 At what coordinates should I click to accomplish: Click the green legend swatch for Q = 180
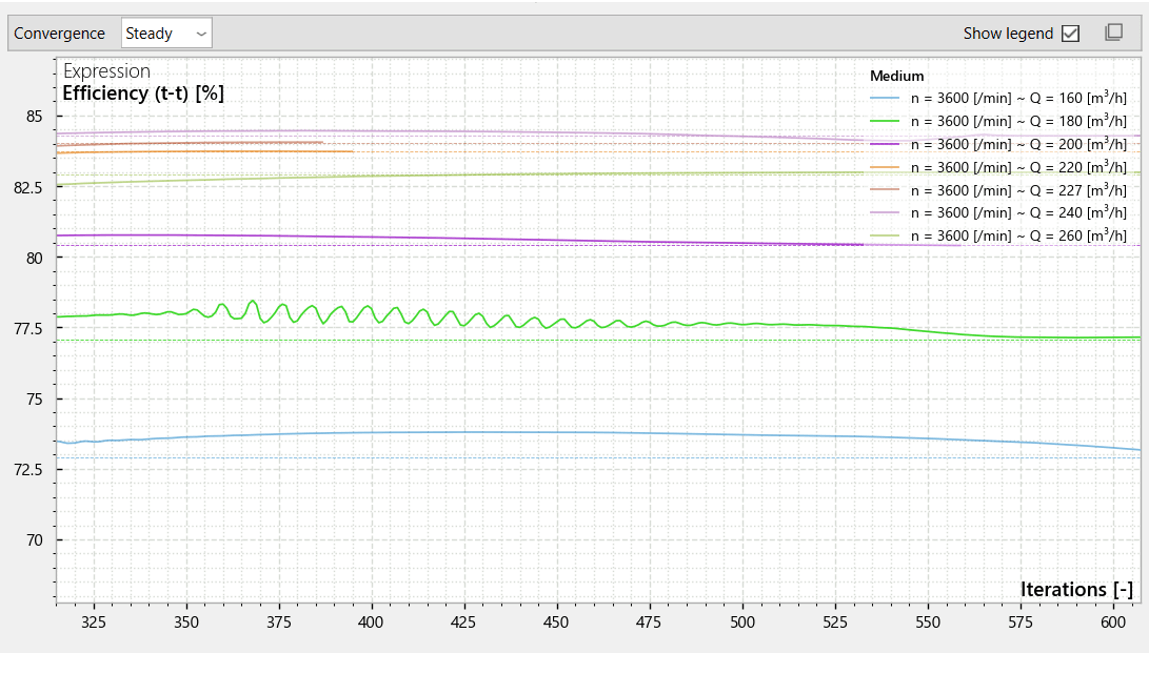884,121
